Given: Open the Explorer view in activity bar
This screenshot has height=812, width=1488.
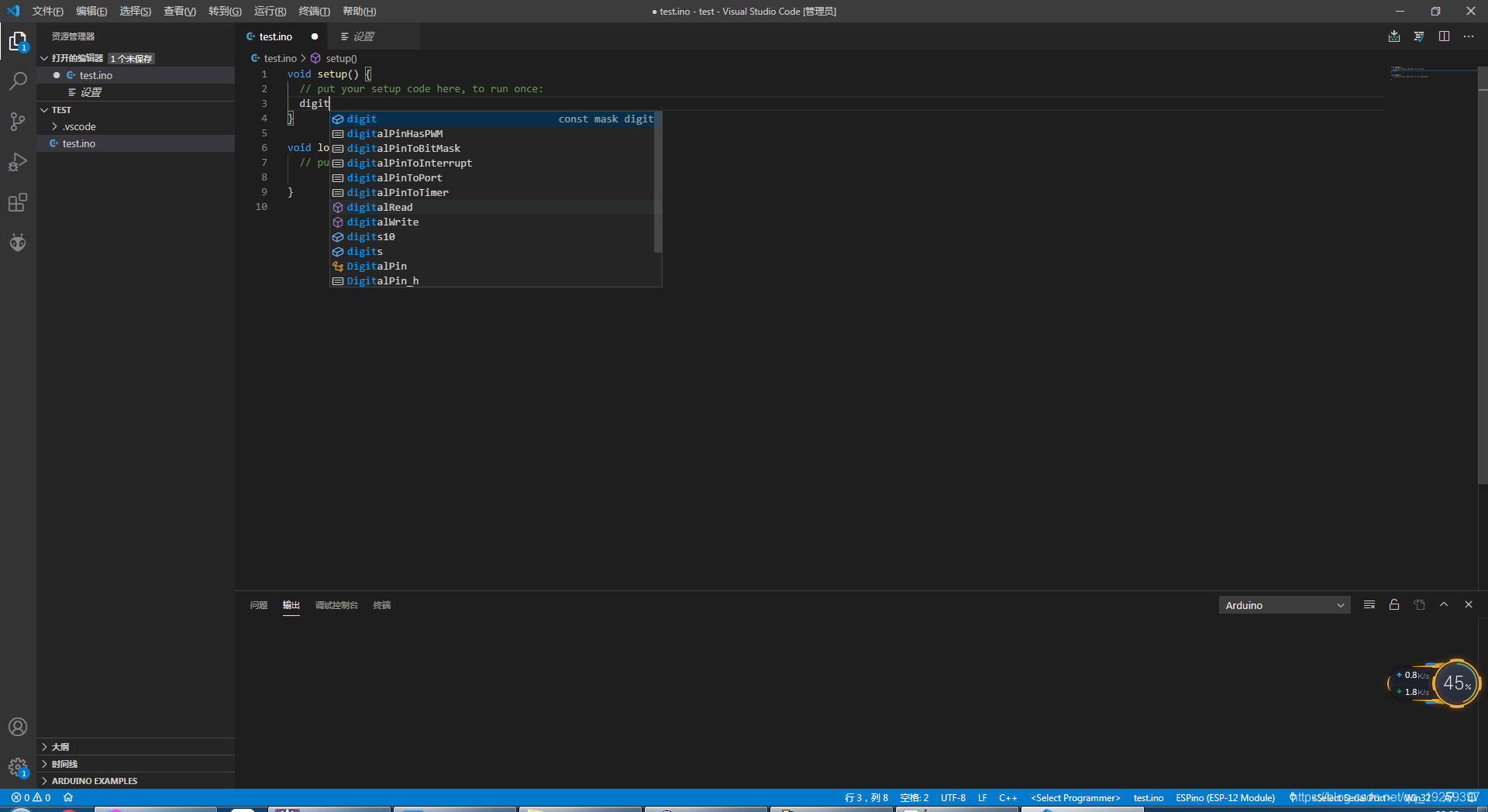Looking at the screenshot, I should [18, 41].
